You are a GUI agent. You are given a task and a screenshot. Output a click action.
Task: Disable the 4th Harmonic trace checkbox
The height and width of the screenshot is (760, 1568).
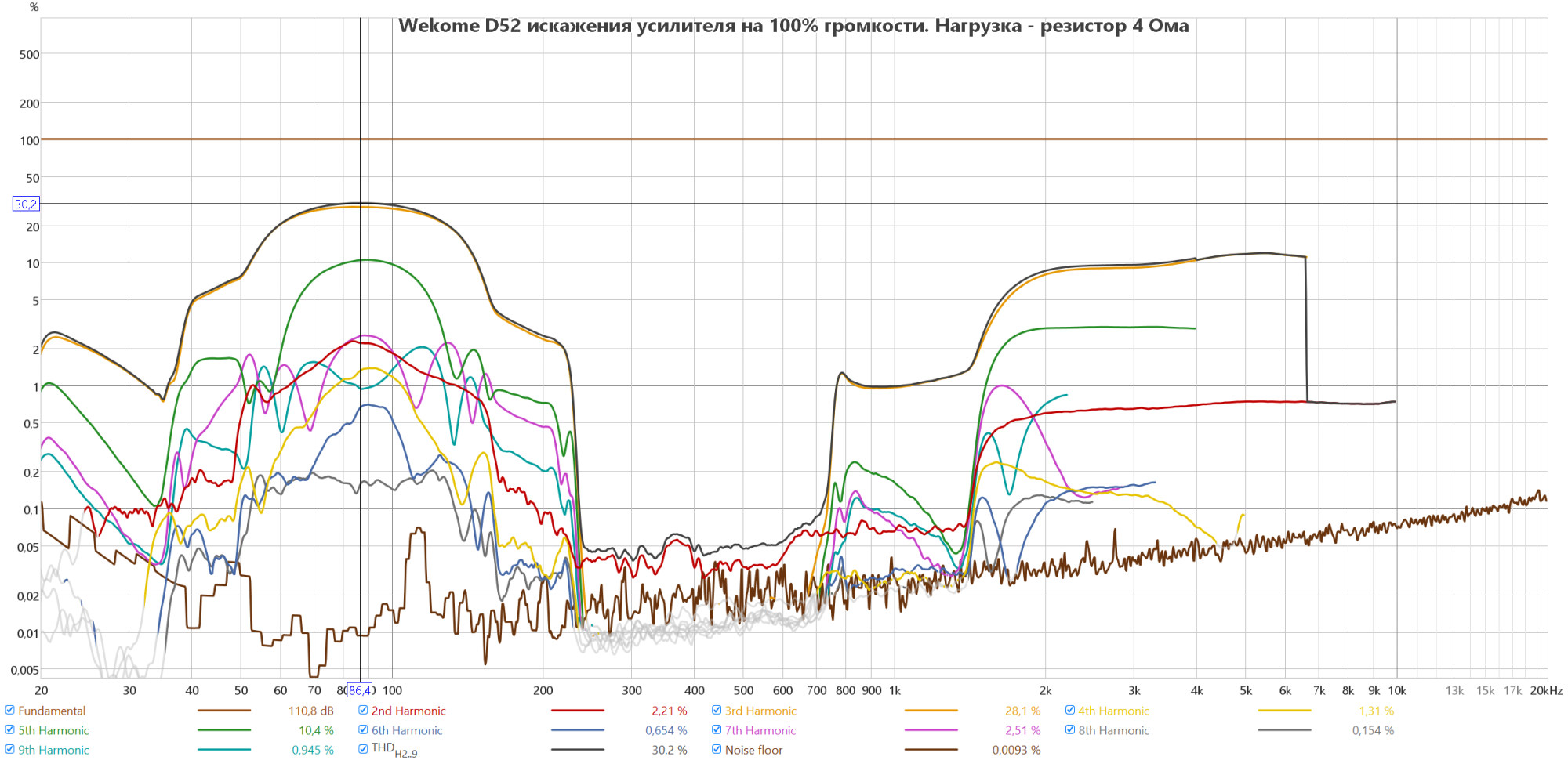(x=1070, y=710)
